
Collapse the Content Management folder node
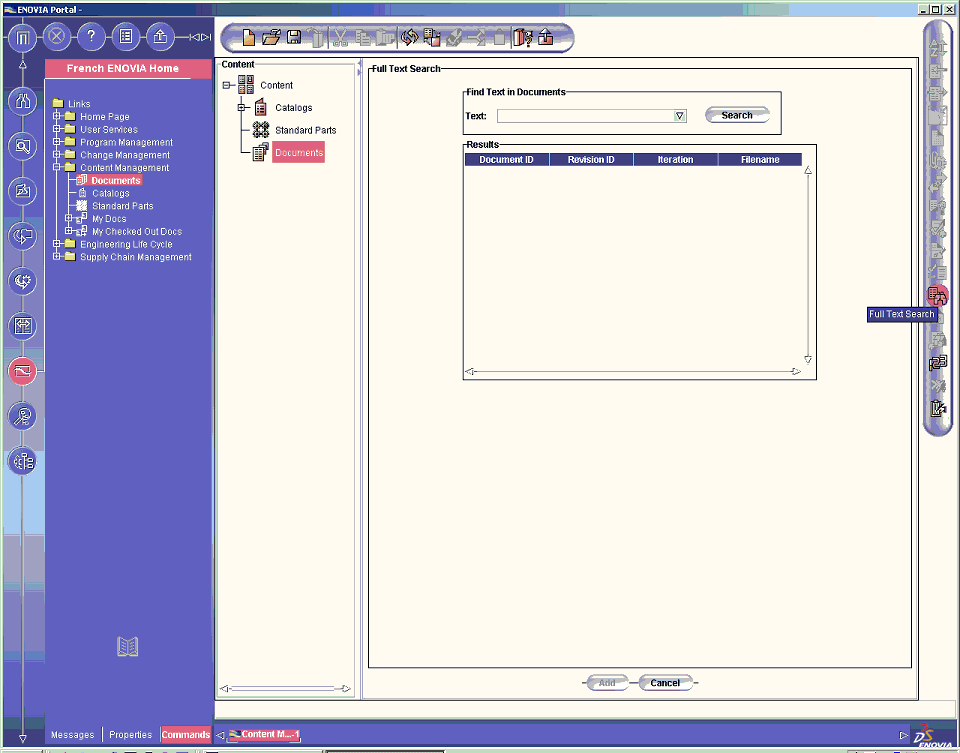tap(56, 167)
